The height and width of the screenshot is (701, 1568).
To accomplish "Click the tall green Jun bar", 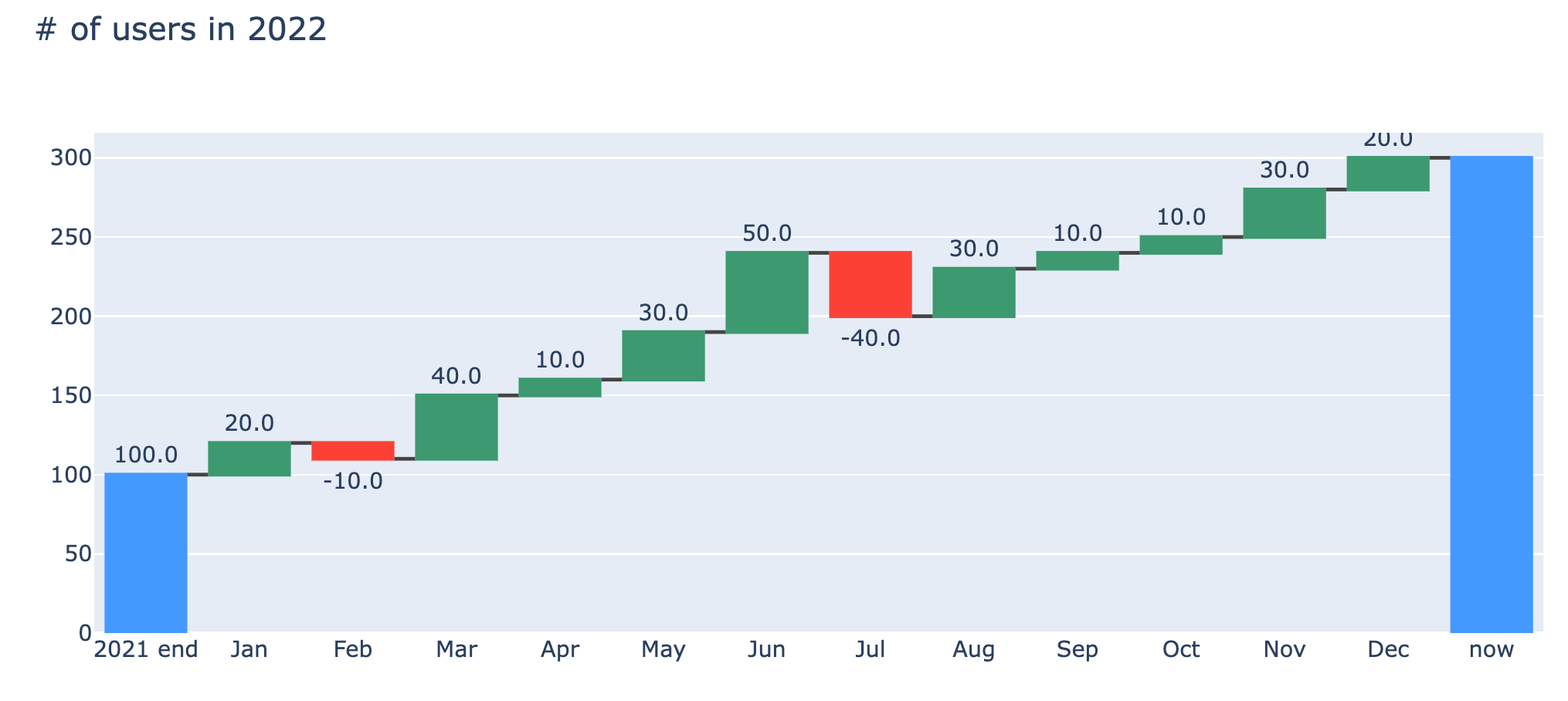I will (767, 293).
